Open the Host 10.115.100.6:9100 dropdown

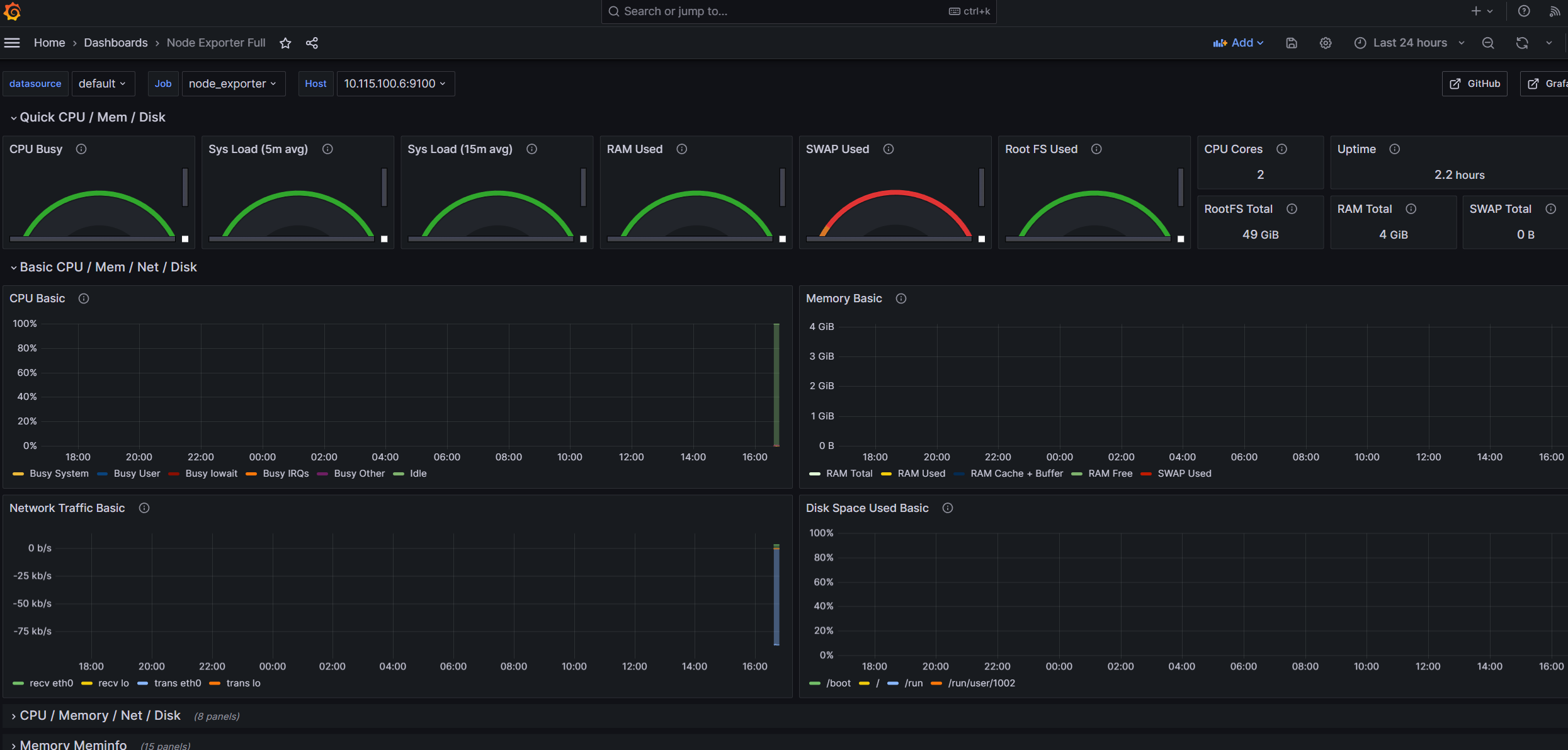pyautogui.click(x=395, y=84)
